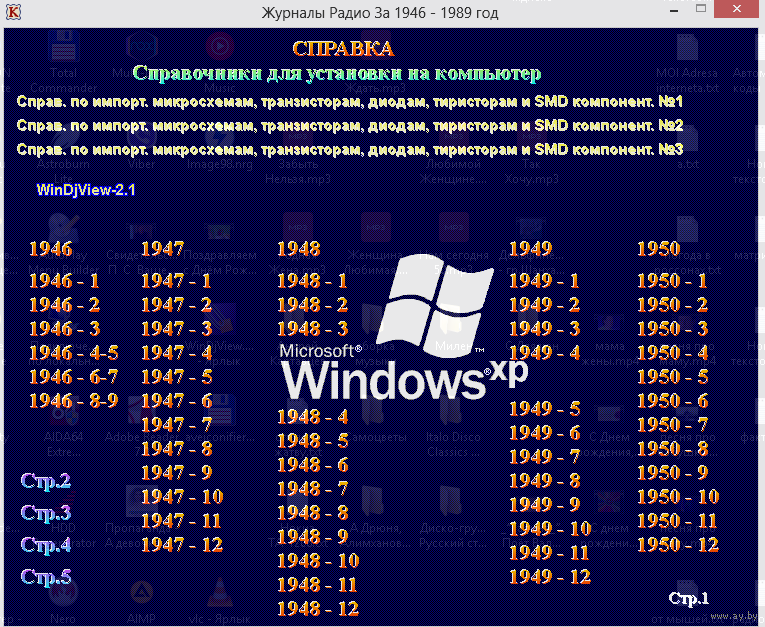Click the WinDjView-2.1 installer link
This screenshot has height=627, width=765.
pyautogui.click(x=86, y=190)
